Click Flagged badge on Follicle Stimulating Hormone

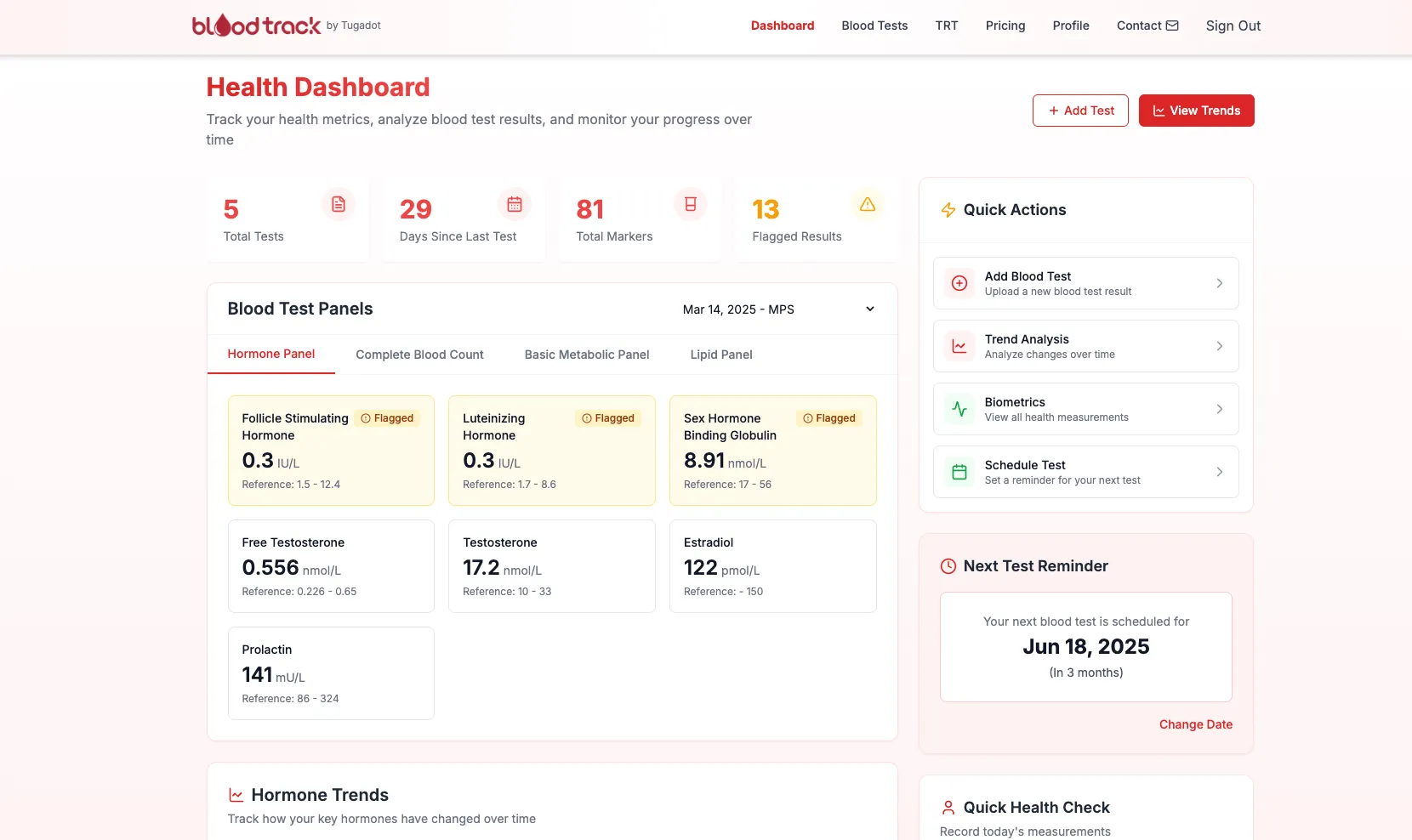[387, 418]
